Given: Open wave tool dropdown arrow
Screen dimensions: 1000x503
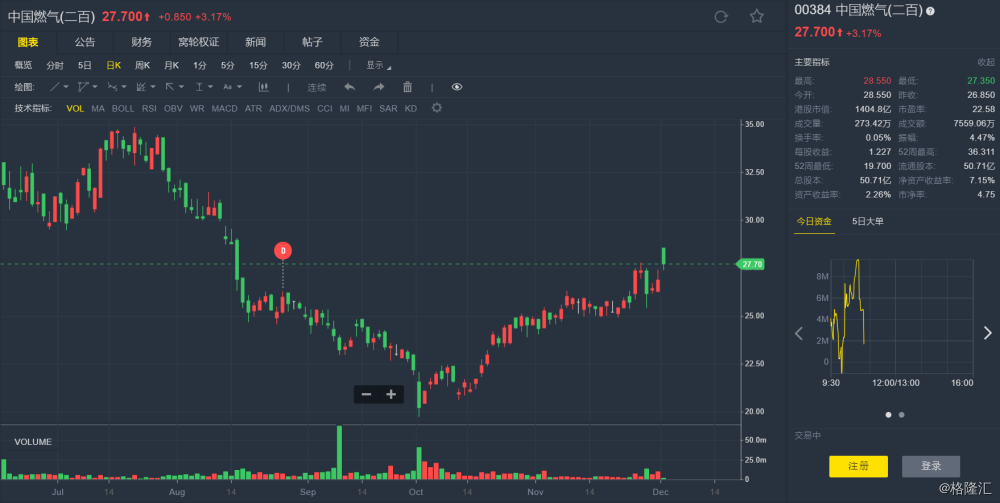Looking at the screenshot, I should click(x=124, y=87).
